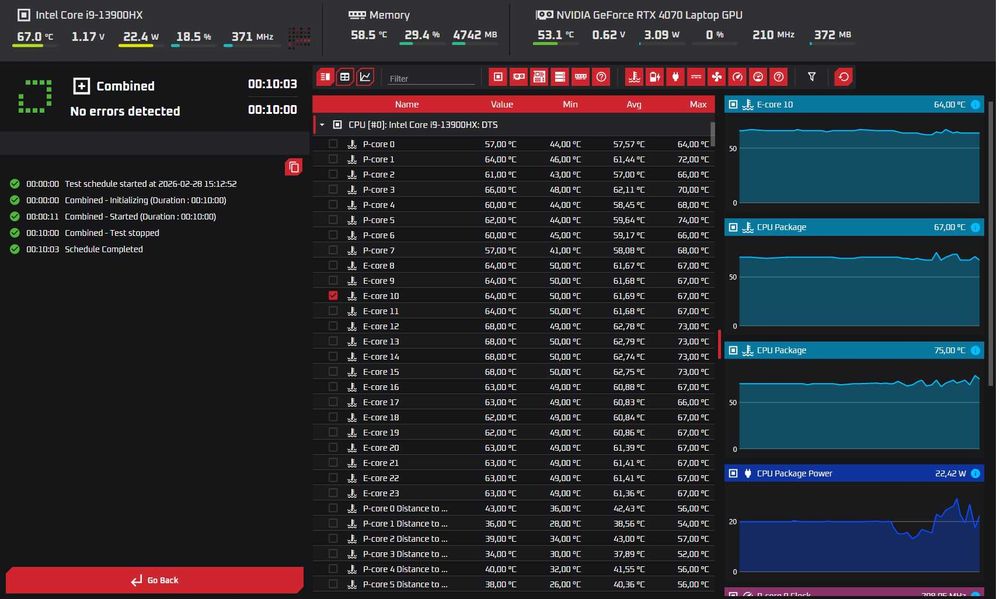Enable graph for P-core 3 row

(333, 189)
